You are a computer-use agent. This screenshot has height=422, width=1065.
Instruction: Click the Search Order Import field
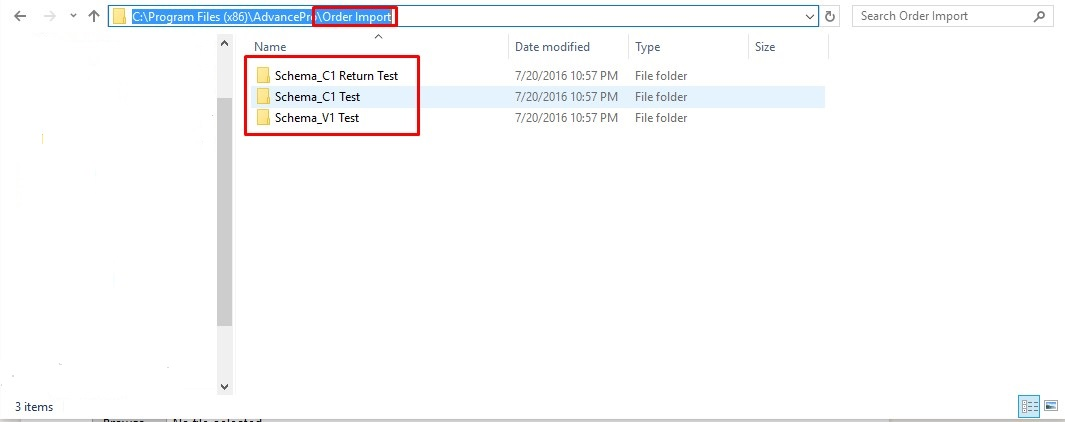(x=940, y=17)
